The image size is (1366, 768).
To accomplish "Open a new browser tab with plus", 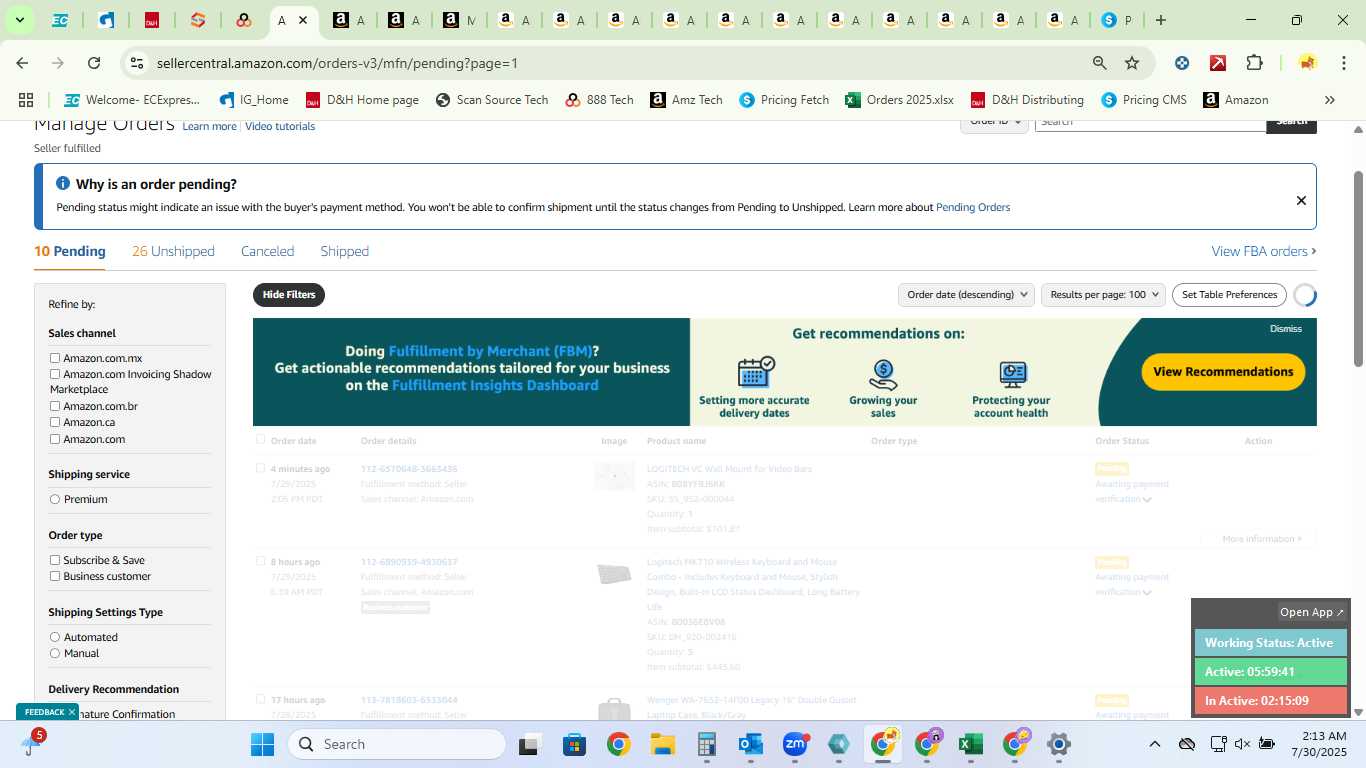I will [1160, 20].
